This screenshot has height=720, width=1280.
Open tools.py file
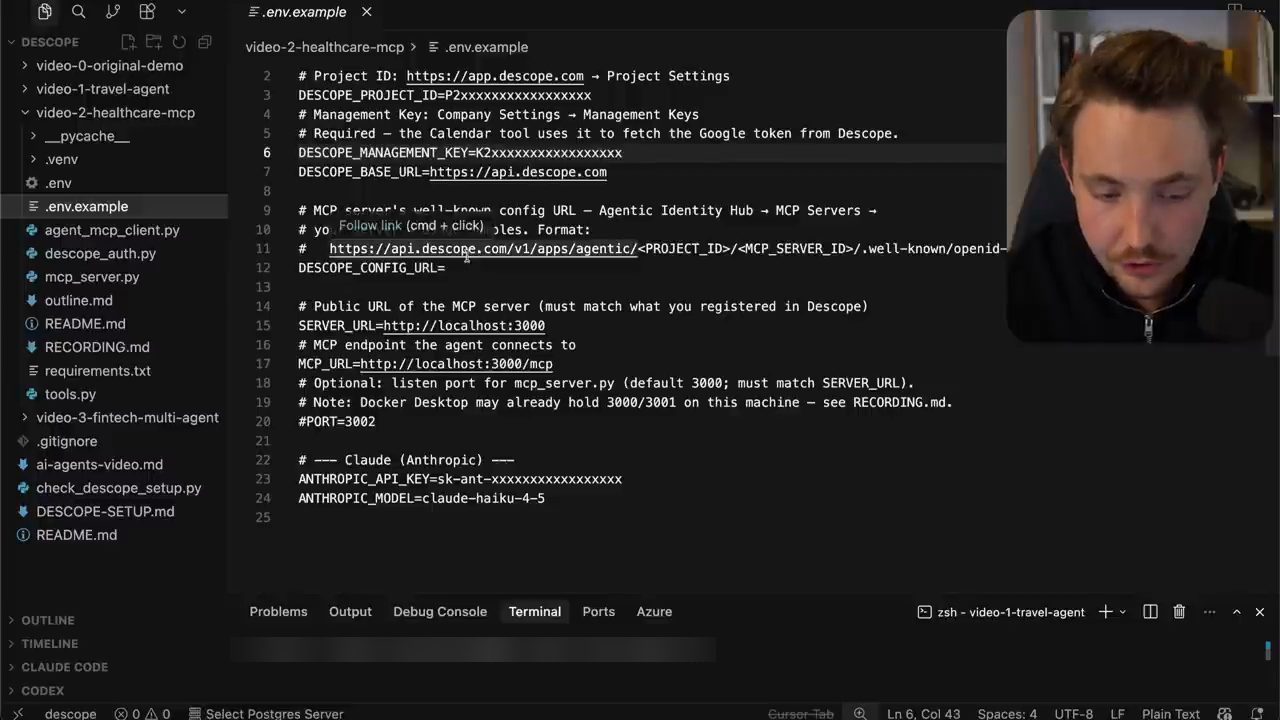[x=70, y=394]
